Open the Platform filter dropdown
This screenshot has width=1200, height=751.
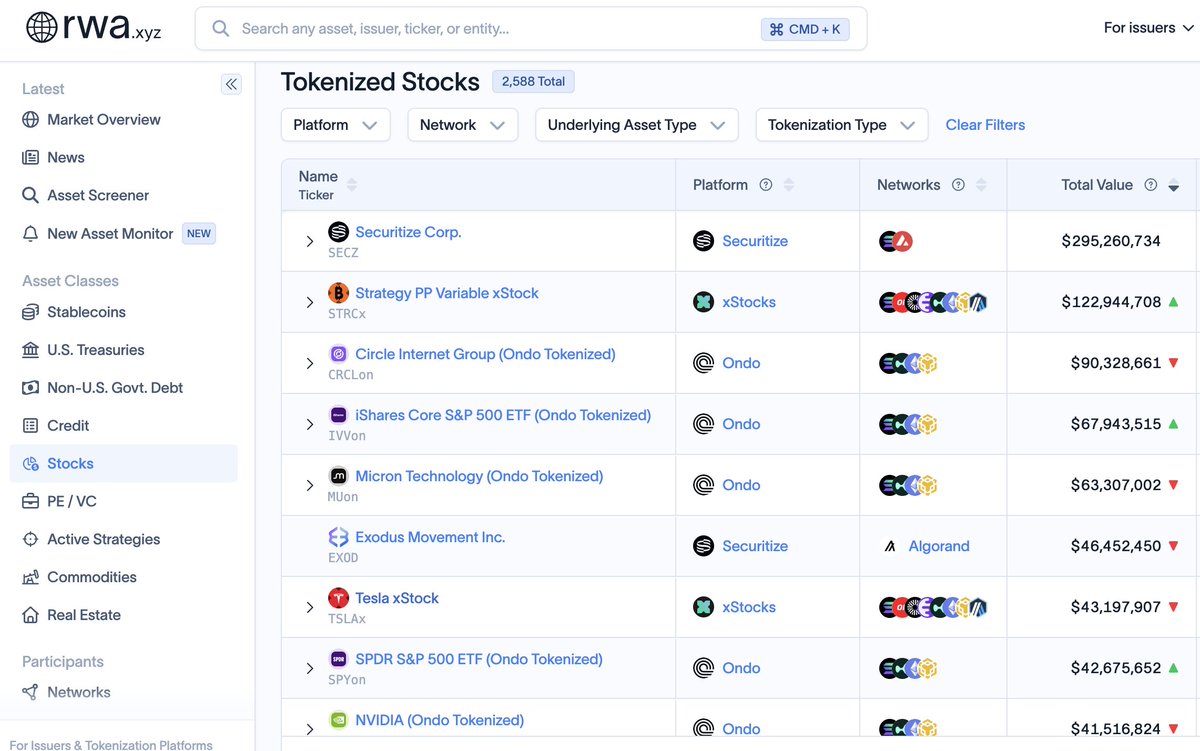[335, 125]
